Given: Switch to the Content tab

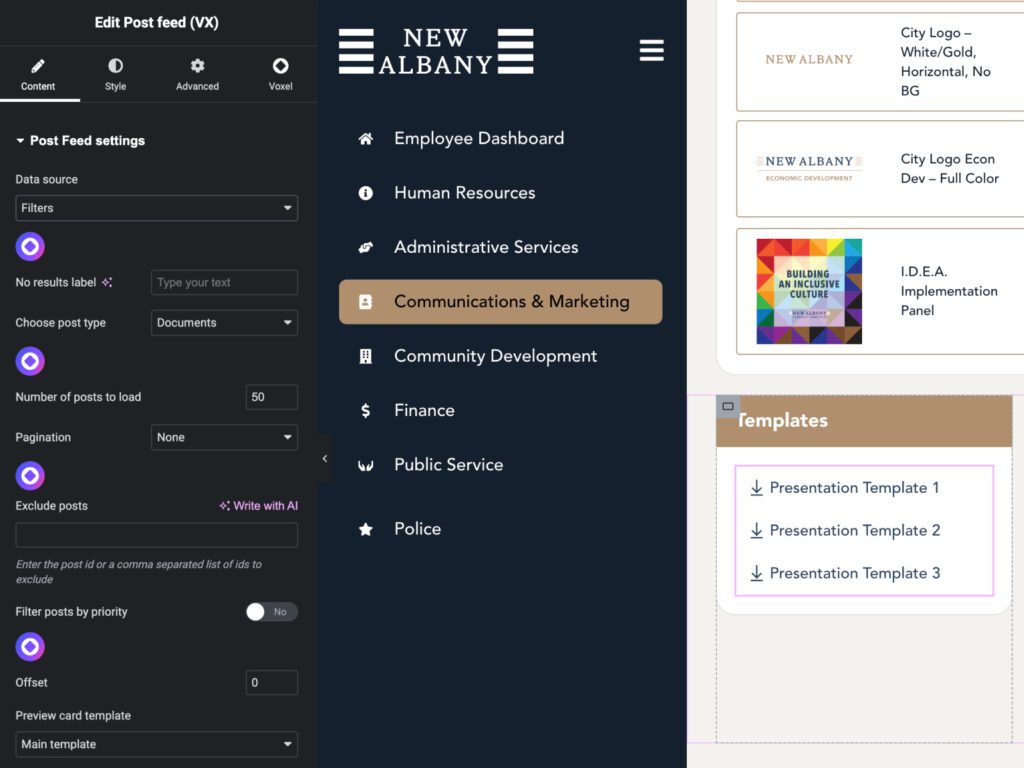Looking at the screenshot, I should coord(38,74).
